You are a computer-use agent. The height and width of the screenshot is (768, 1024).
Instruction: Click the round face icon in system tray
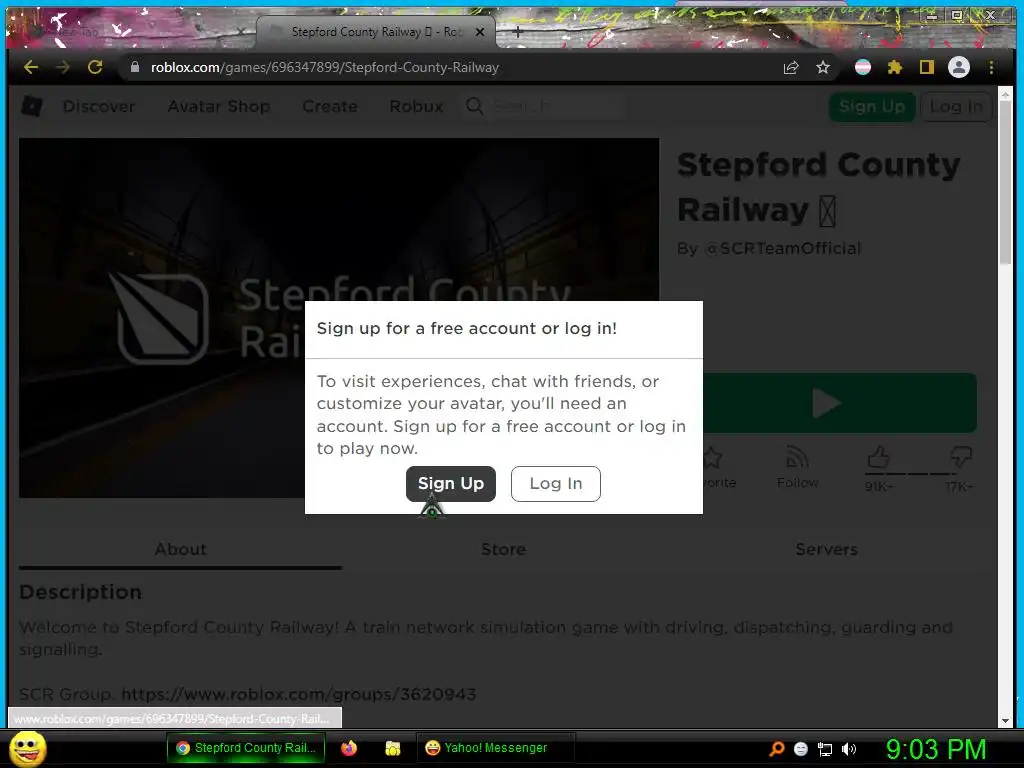801,749
